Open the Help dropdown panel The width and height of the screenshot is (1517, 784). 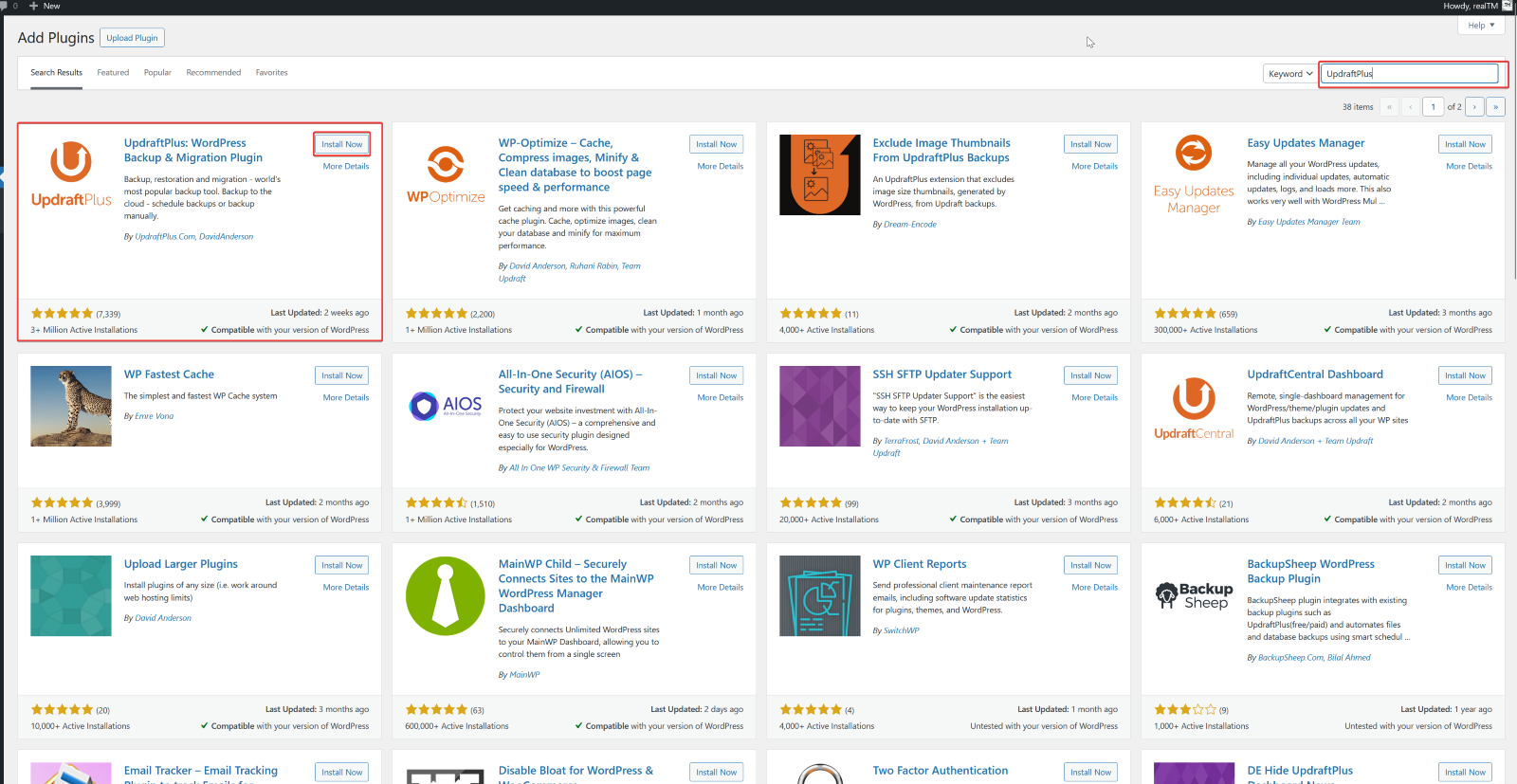(x=1481, y=26)
